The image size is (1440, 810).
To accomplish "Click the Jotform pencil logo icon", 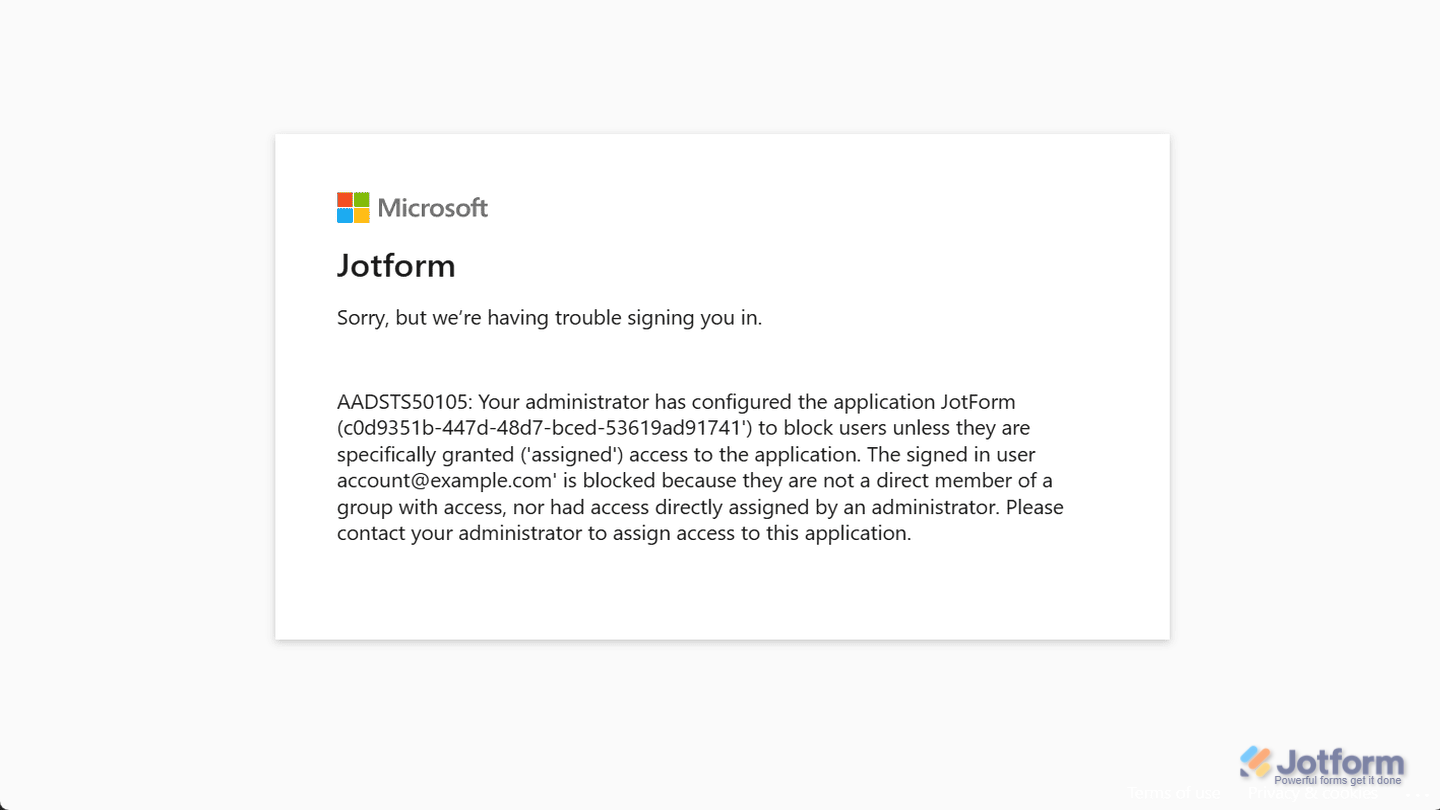I will 1255,762.
